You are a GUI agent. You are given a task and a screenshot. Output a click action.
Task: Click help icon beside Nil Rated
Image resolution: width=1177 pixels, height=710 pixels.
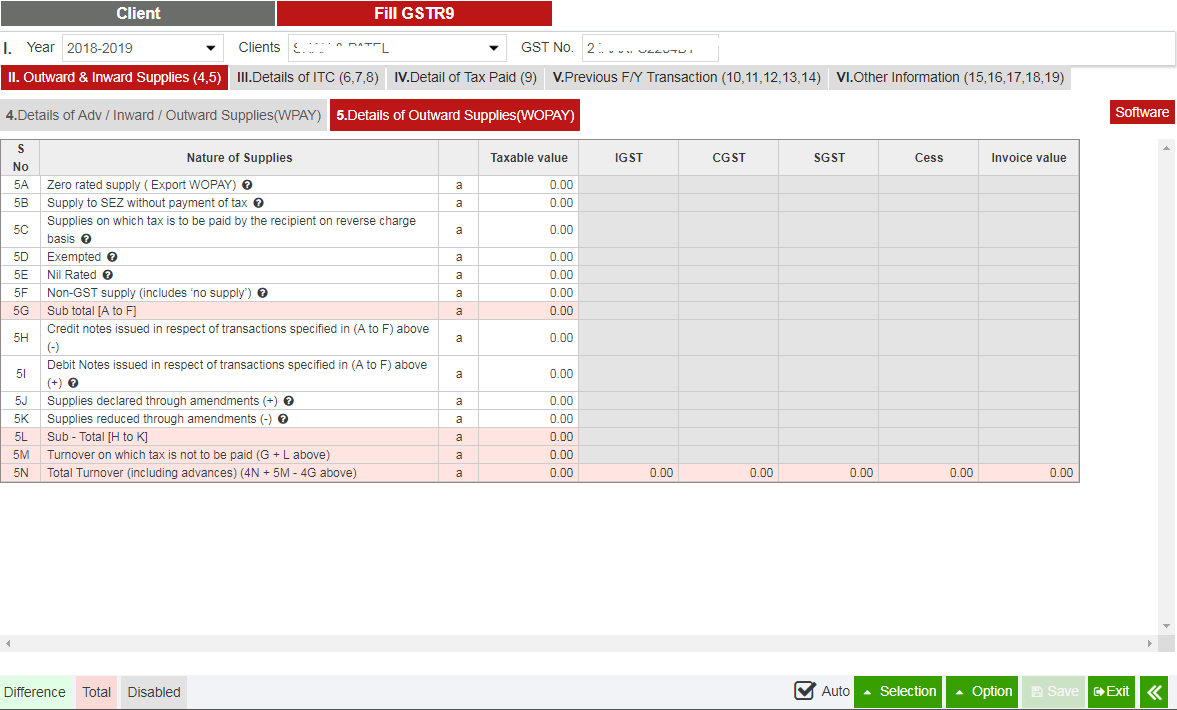point(108,275)
